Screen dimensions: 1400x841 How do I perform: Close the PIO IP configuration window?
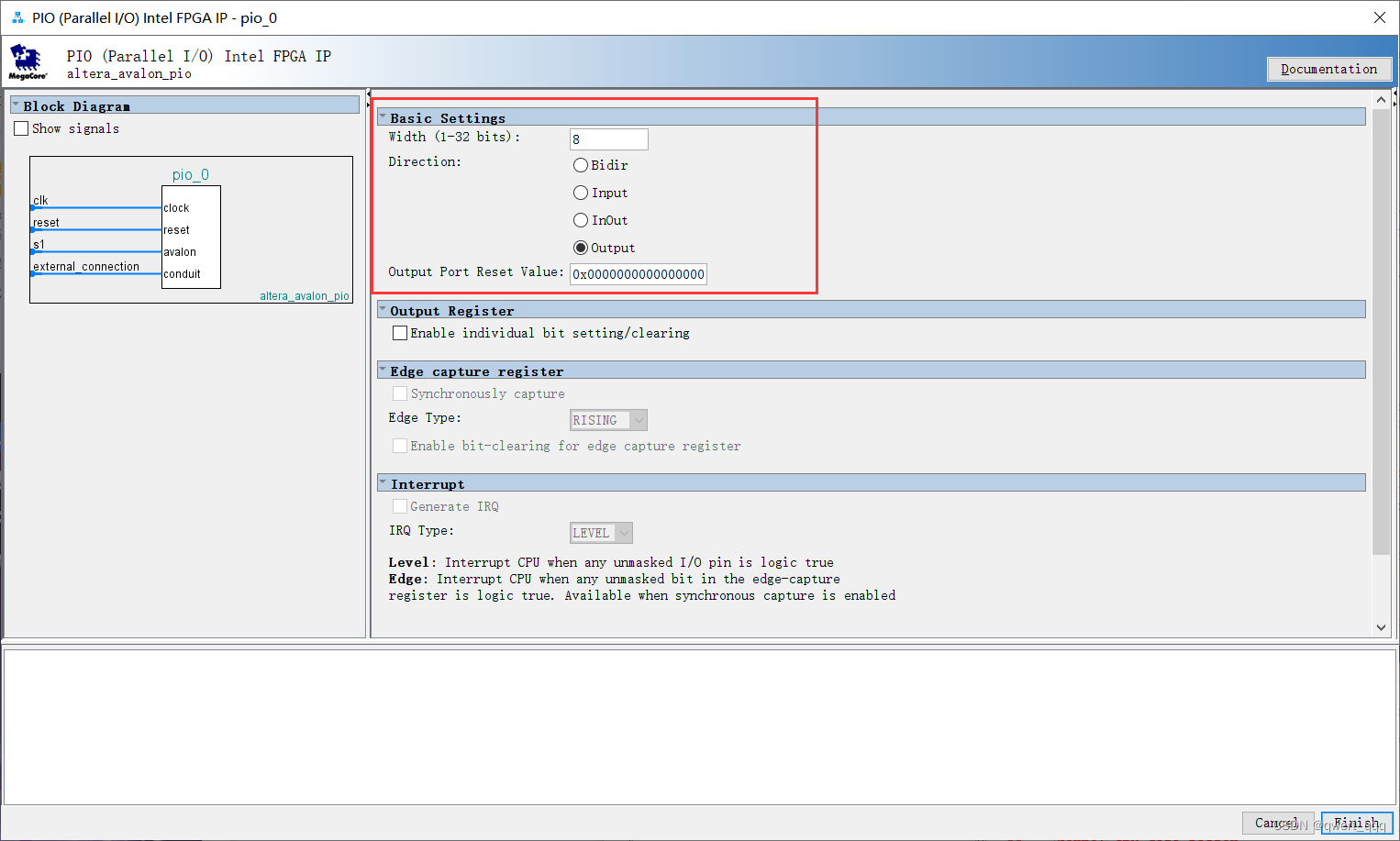(1379, 17)
